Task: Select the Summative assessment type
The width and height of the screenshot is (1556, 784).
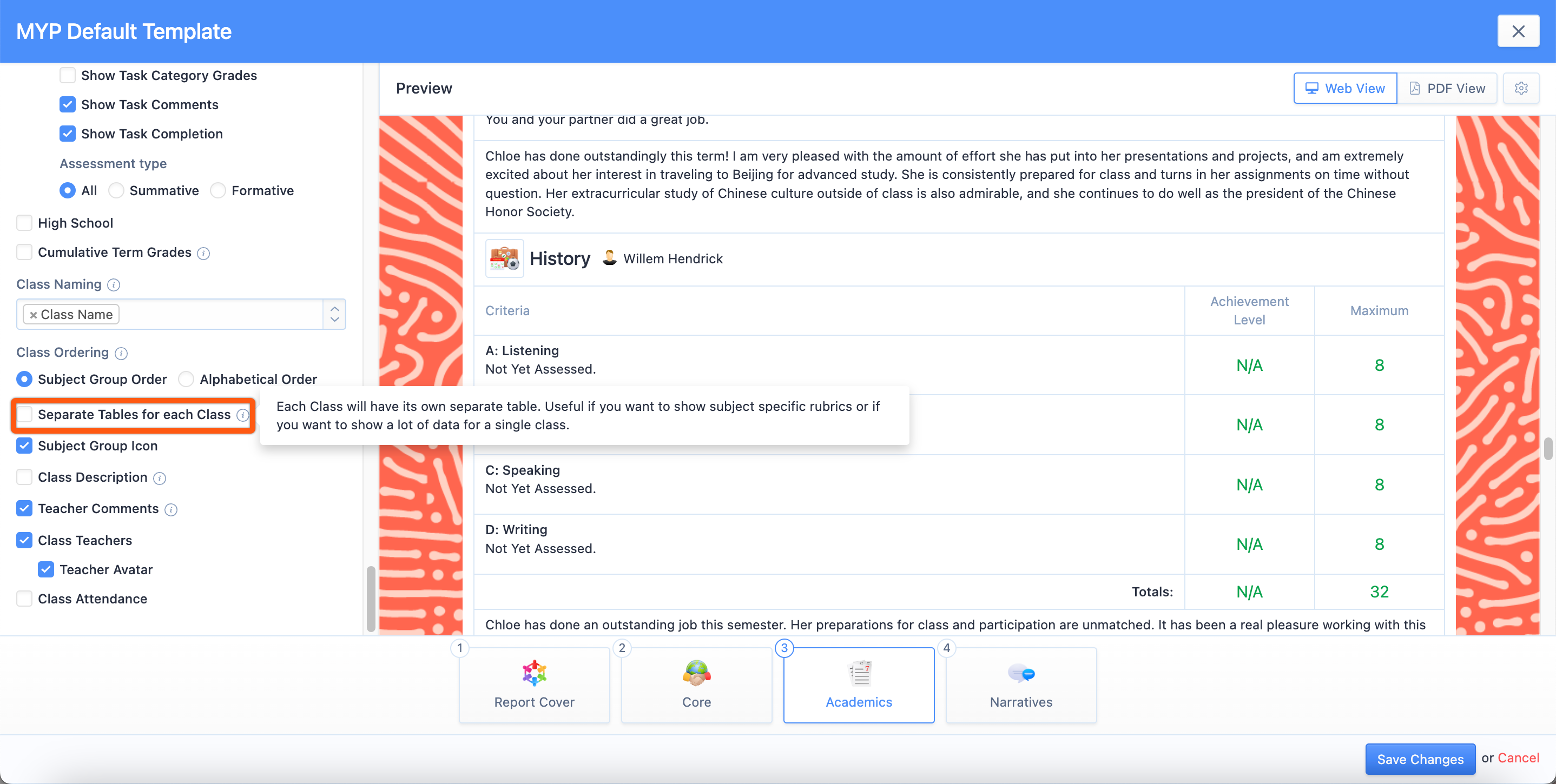Action: coord(116,191)
